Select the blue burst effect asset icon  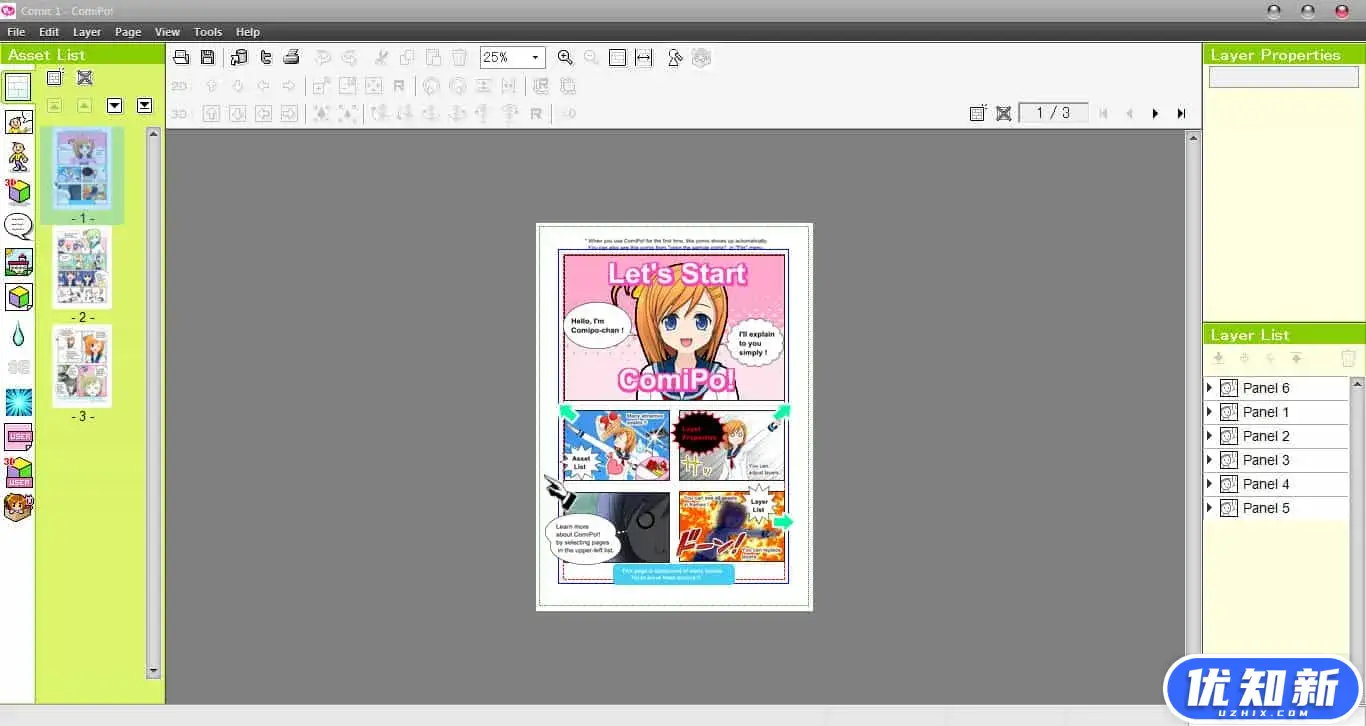pos(18,402)
